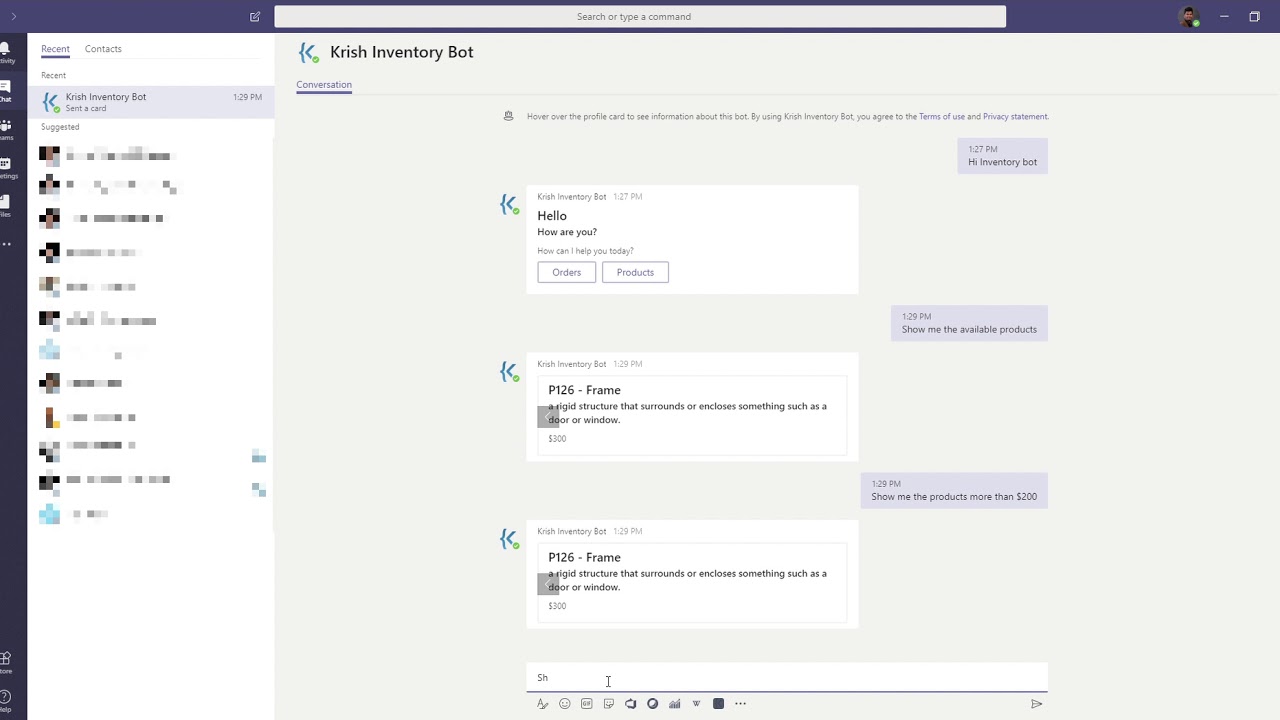Switch to the Recent tab
This screenshot has width=1280, height=720.
point(55,49)
